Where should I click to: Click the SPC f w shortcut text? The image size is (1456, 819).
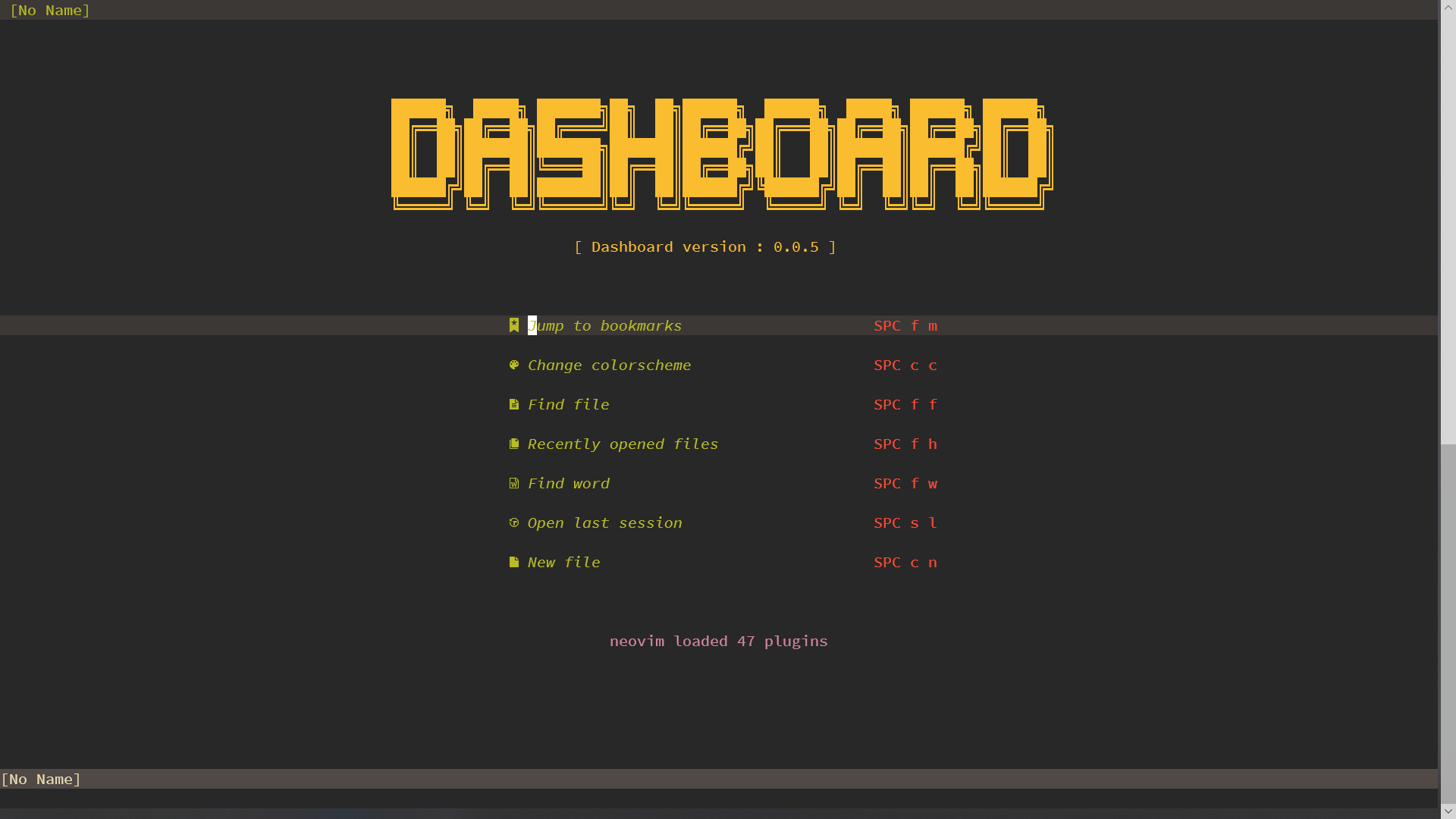pyautogui.click(x=905, y=484)
